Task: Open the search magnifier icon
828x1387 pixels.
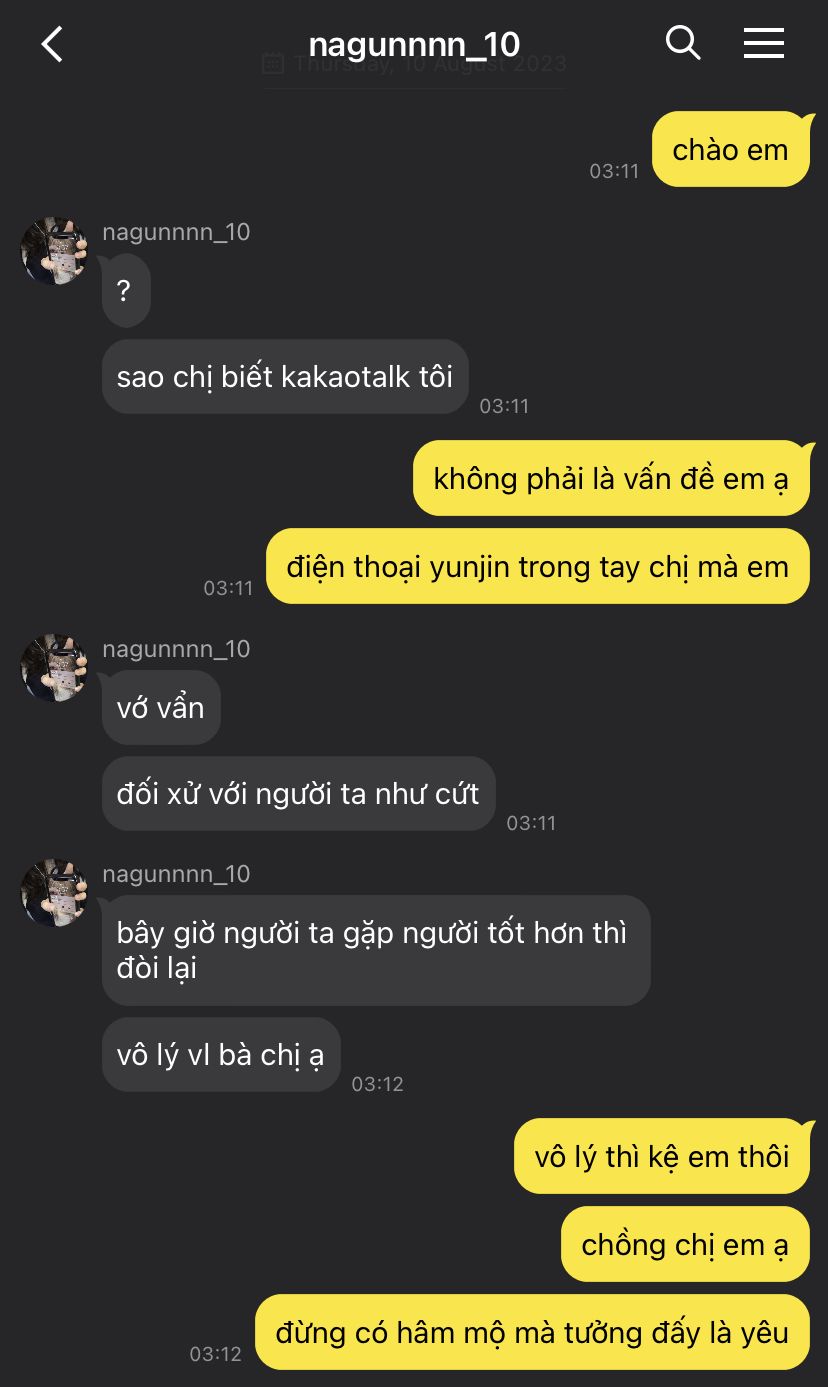Action: (x=683, y=43)
